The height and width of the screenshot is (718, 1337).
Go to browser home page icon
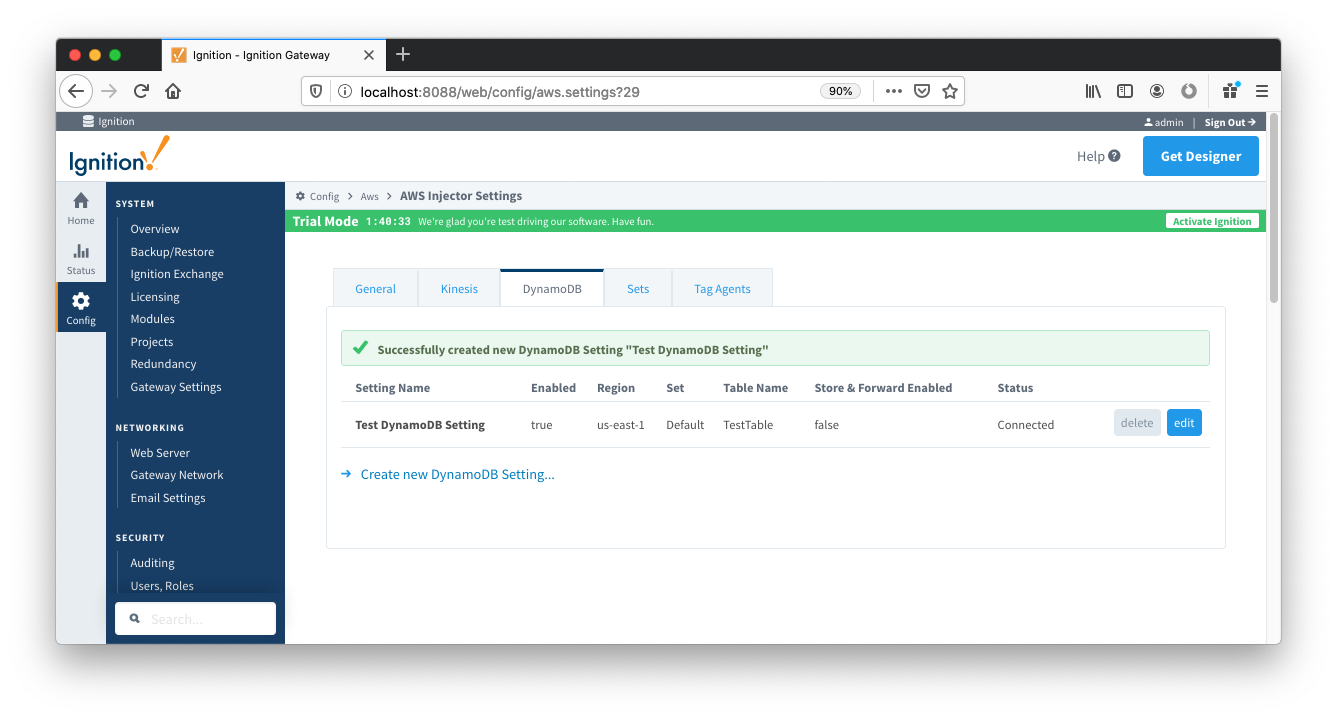point(173,91)
